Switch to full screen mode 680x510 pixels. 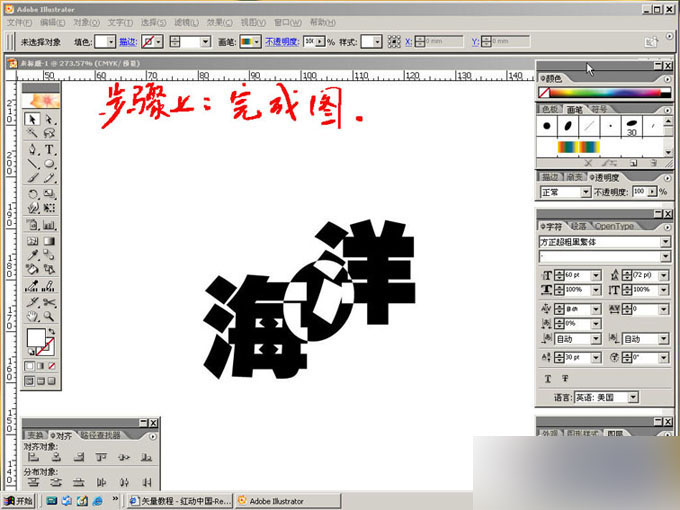point(52,381)
